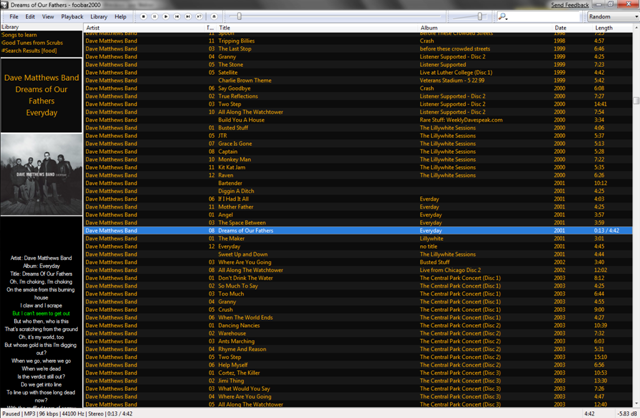Select 'The Last Stop' track

click(235, 49)
